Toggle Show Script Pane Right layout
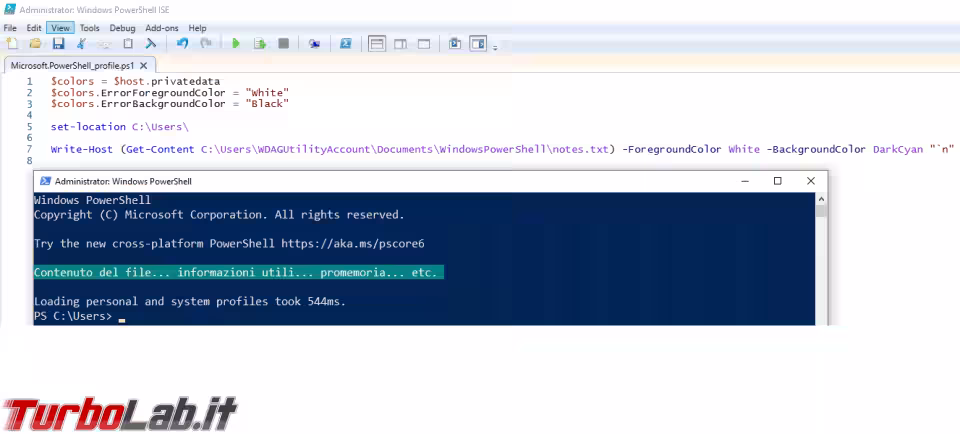Screen dimensions: 960x434 (400, 44)
